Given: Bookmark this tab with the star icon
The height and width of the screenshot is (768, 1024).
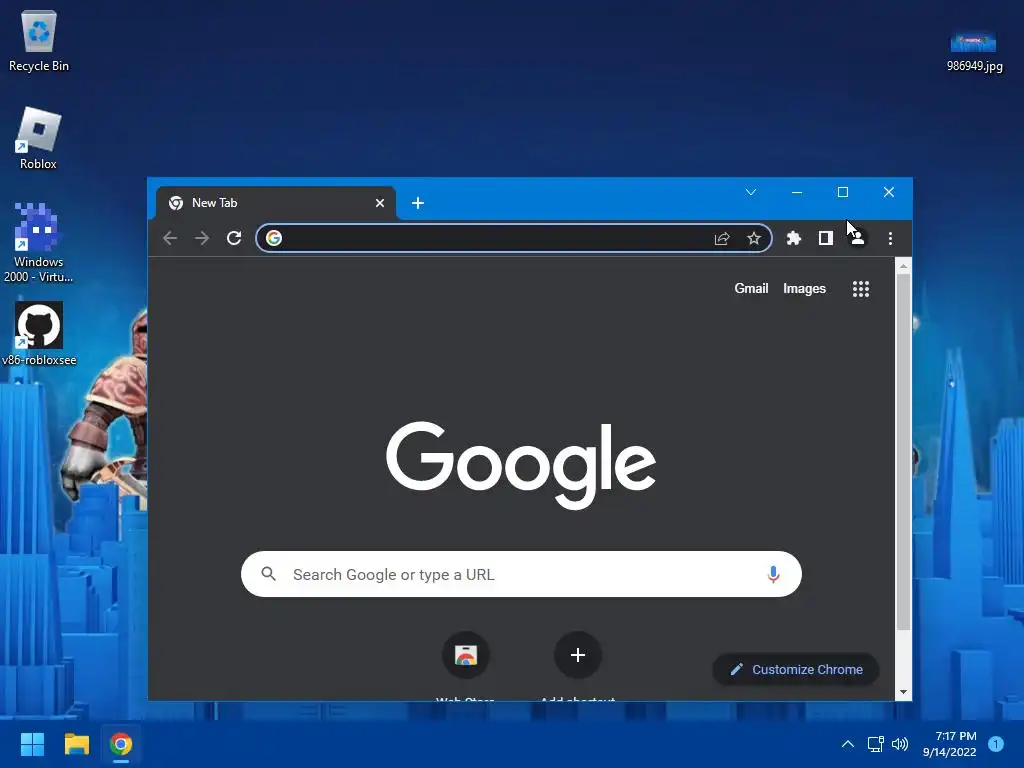Looking at the screenshot, I should [x=754, y=238].
